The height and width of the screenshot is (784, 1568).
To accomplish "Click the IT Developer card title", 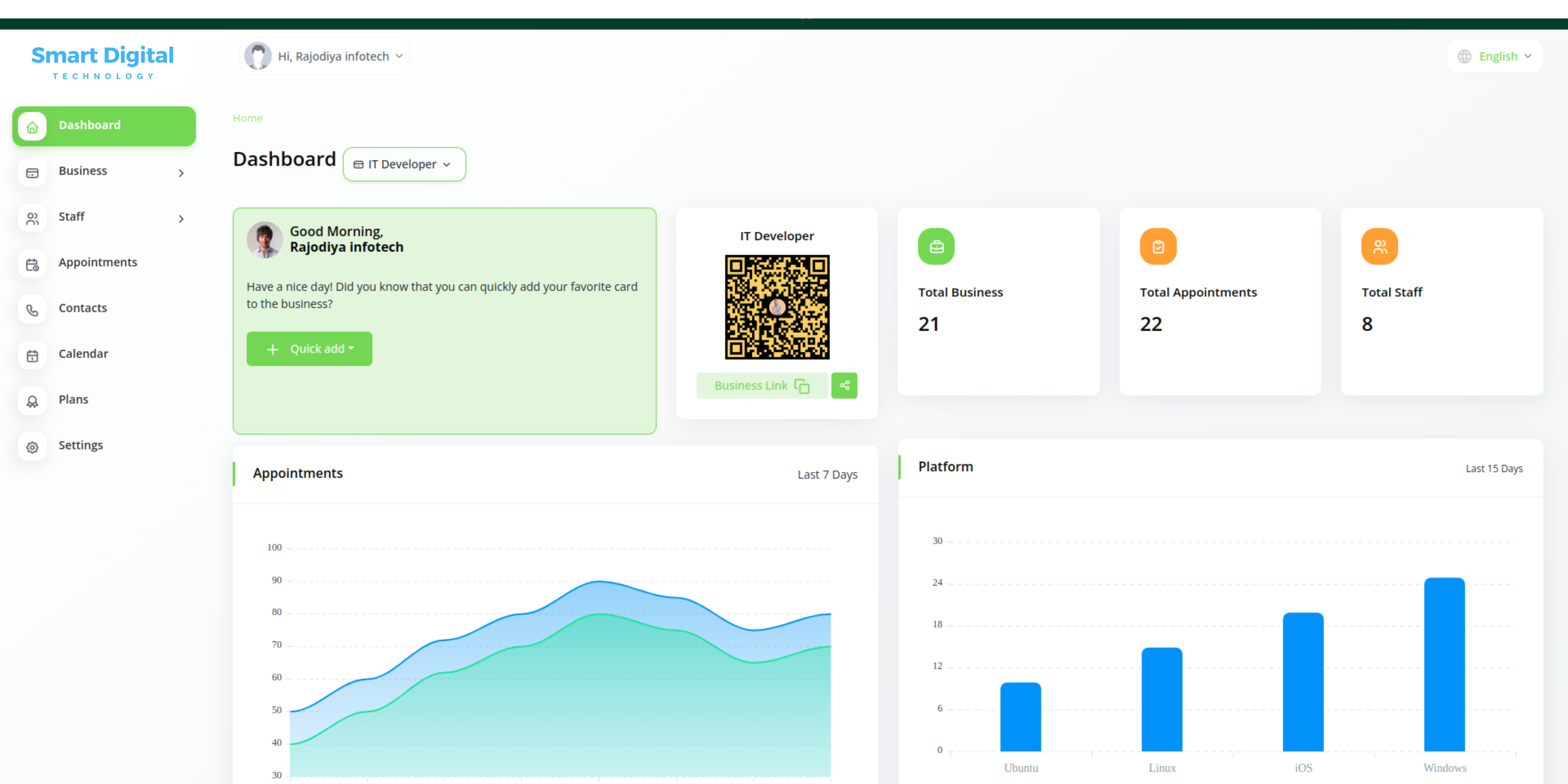I will [x=777, y=236].
